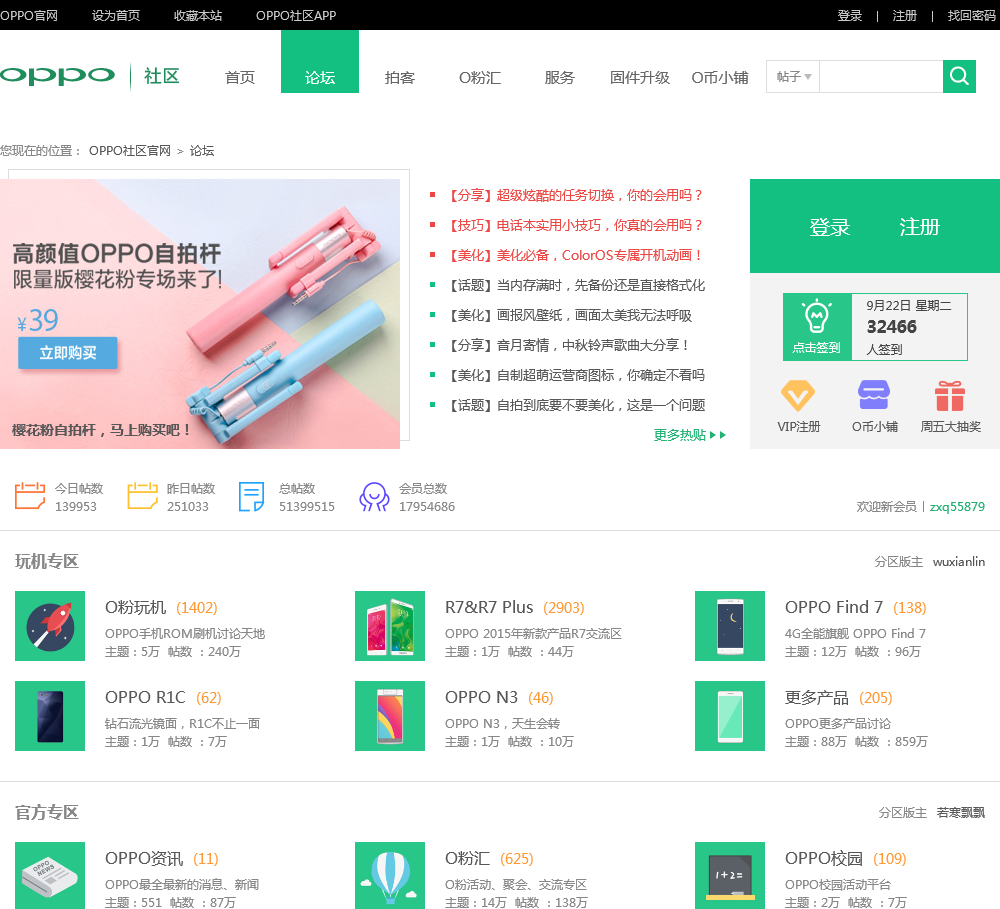Open the R7&R7 Plus phone icon

coord(390,626)
